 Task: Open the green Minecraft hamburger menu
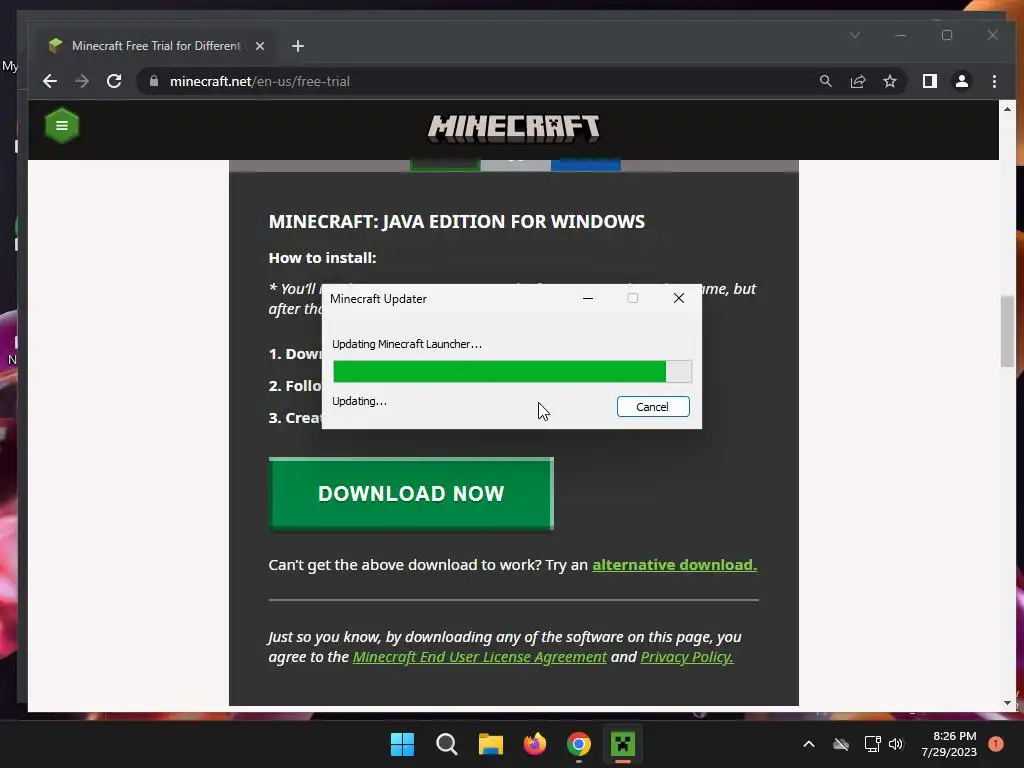[x=62, y=125]
